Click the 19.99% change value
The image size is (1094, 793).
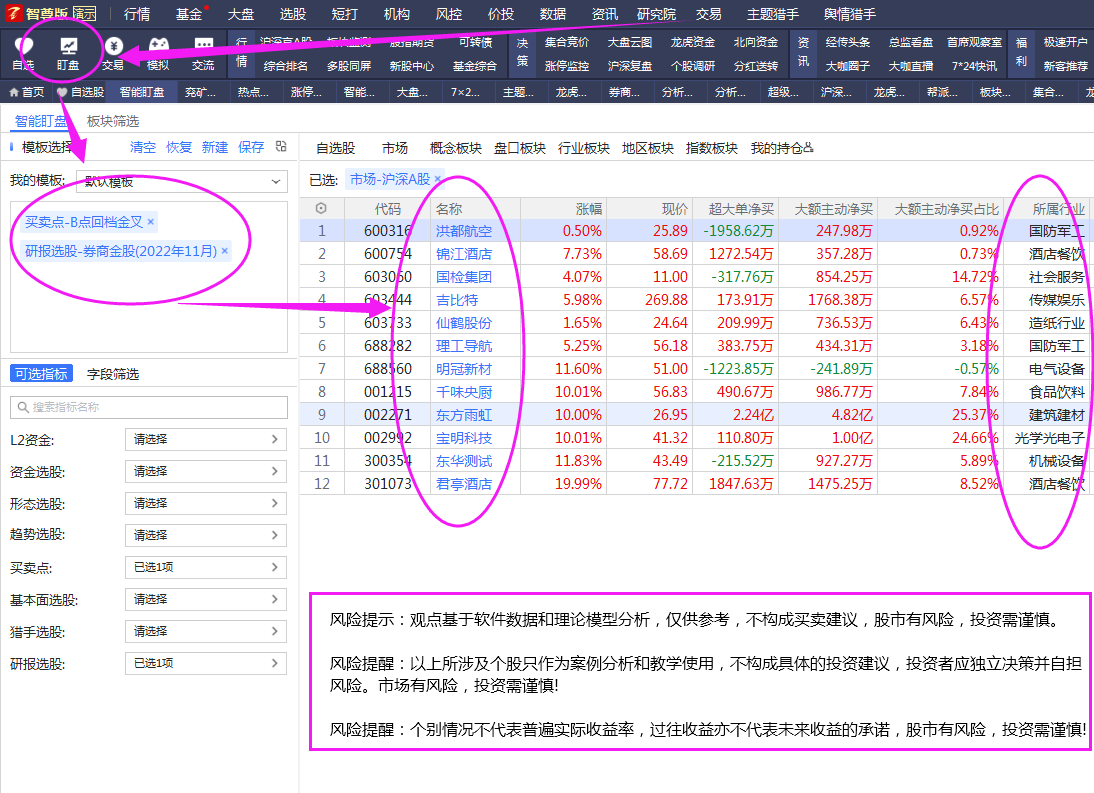click(x=578, y=484)
